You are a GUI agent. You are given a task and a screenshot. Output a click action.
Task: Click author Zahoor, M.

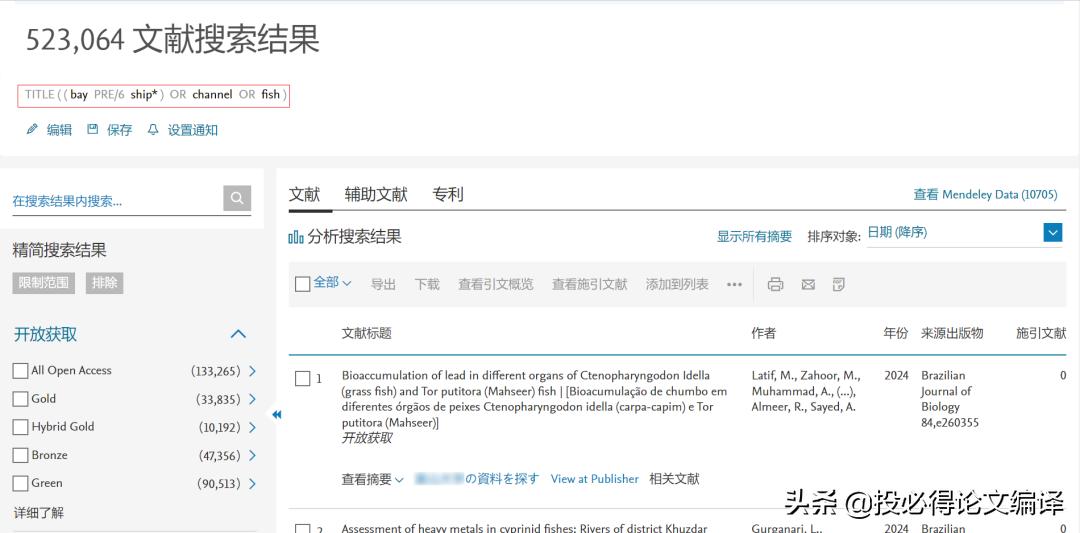[831, 375]
